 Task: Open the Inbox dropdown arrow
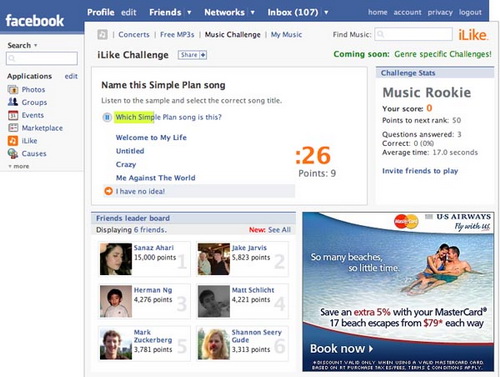(x=326, y=13)
